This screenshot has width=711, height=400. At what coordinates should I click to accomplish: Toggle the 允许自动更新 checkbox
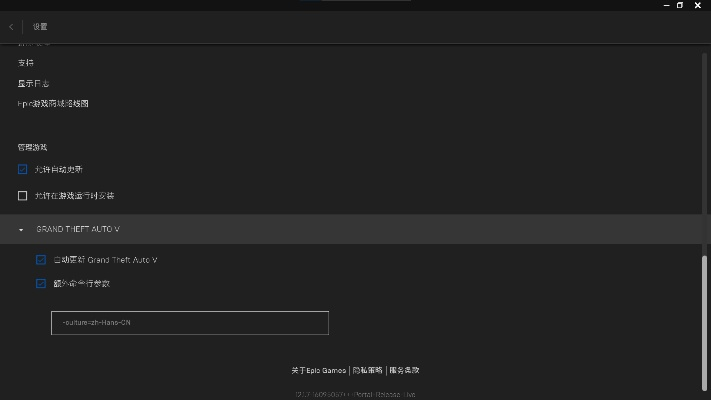(x=23, y=170)
